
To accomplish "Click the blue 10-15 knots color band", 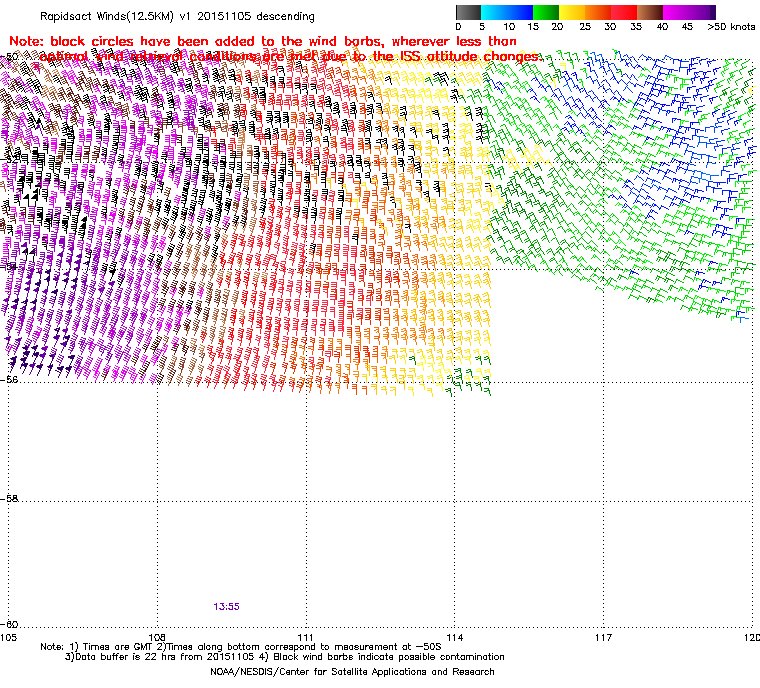I will (x=520, y=12).
